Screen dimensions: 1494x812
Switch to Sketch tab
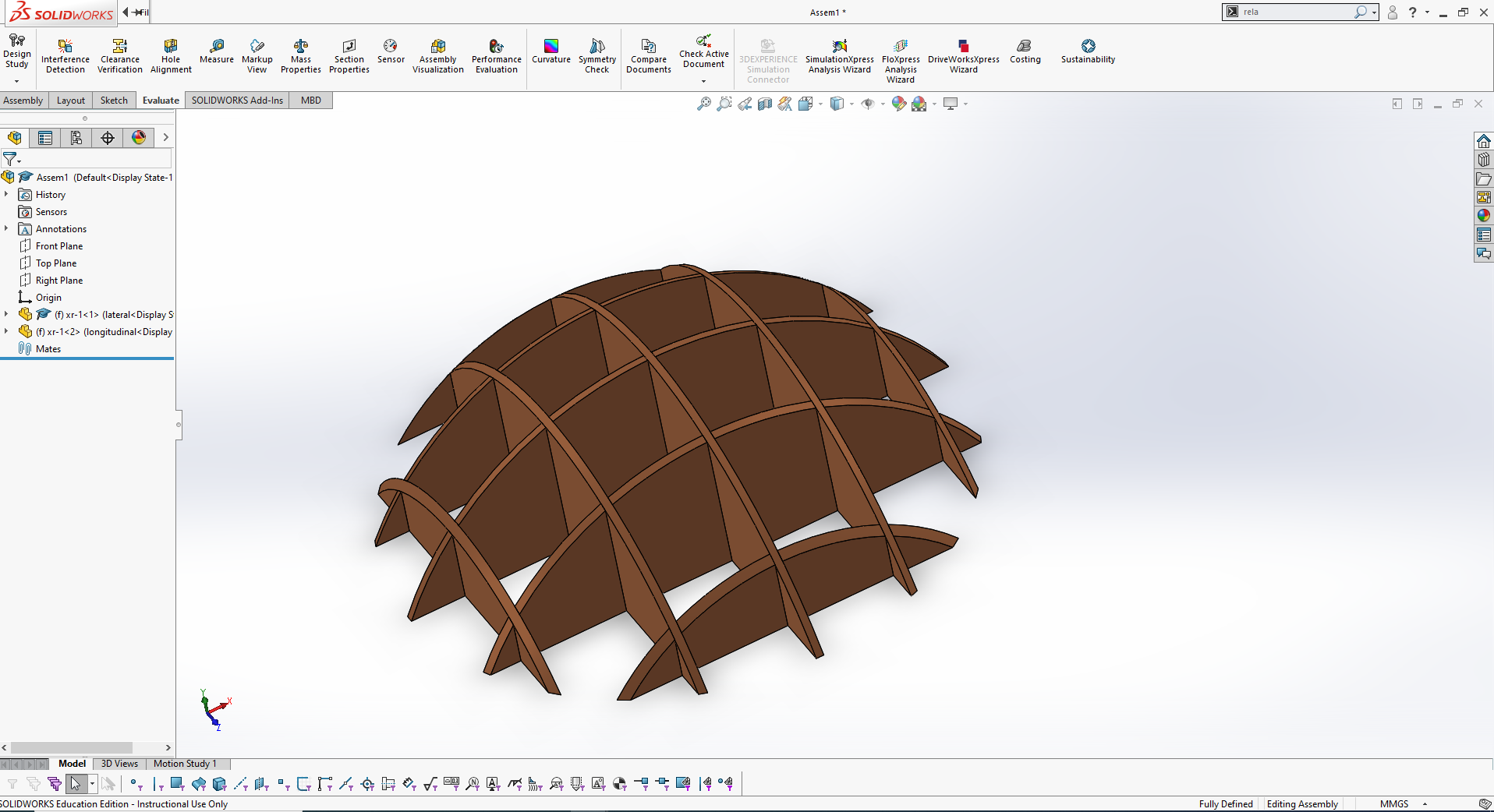click(x=114, y=101)
